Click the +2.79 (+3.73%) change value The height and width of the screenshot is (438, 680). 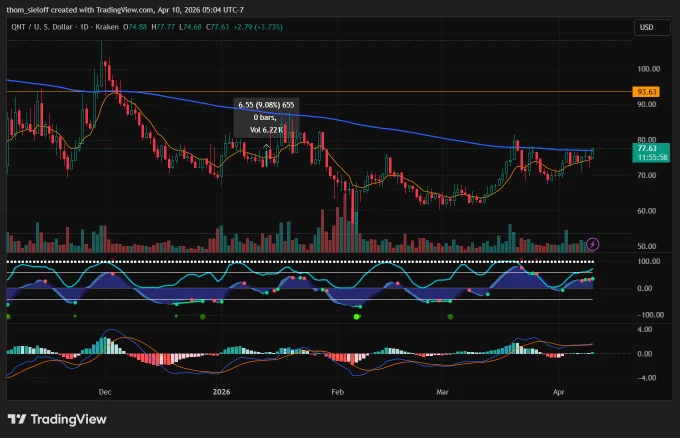click(258, 27)
